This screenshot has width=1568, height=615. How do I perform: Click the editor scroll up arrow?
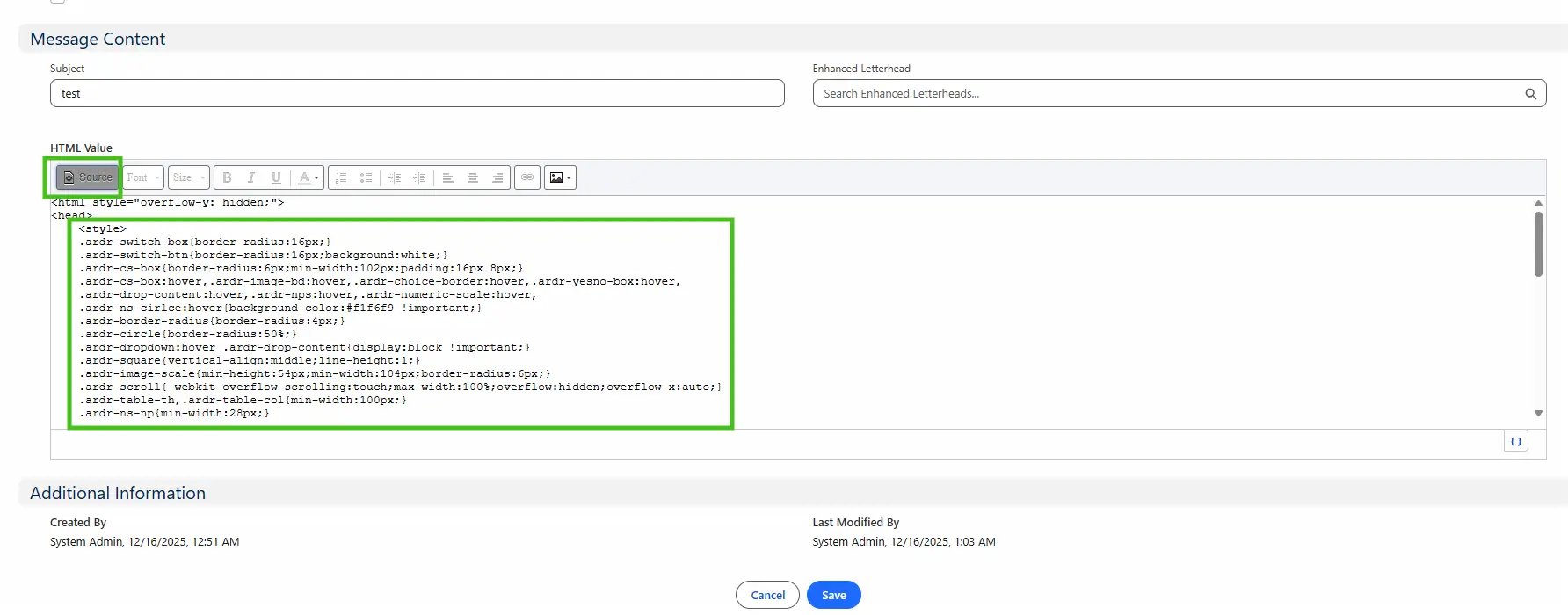click(x=1538, y=203)
